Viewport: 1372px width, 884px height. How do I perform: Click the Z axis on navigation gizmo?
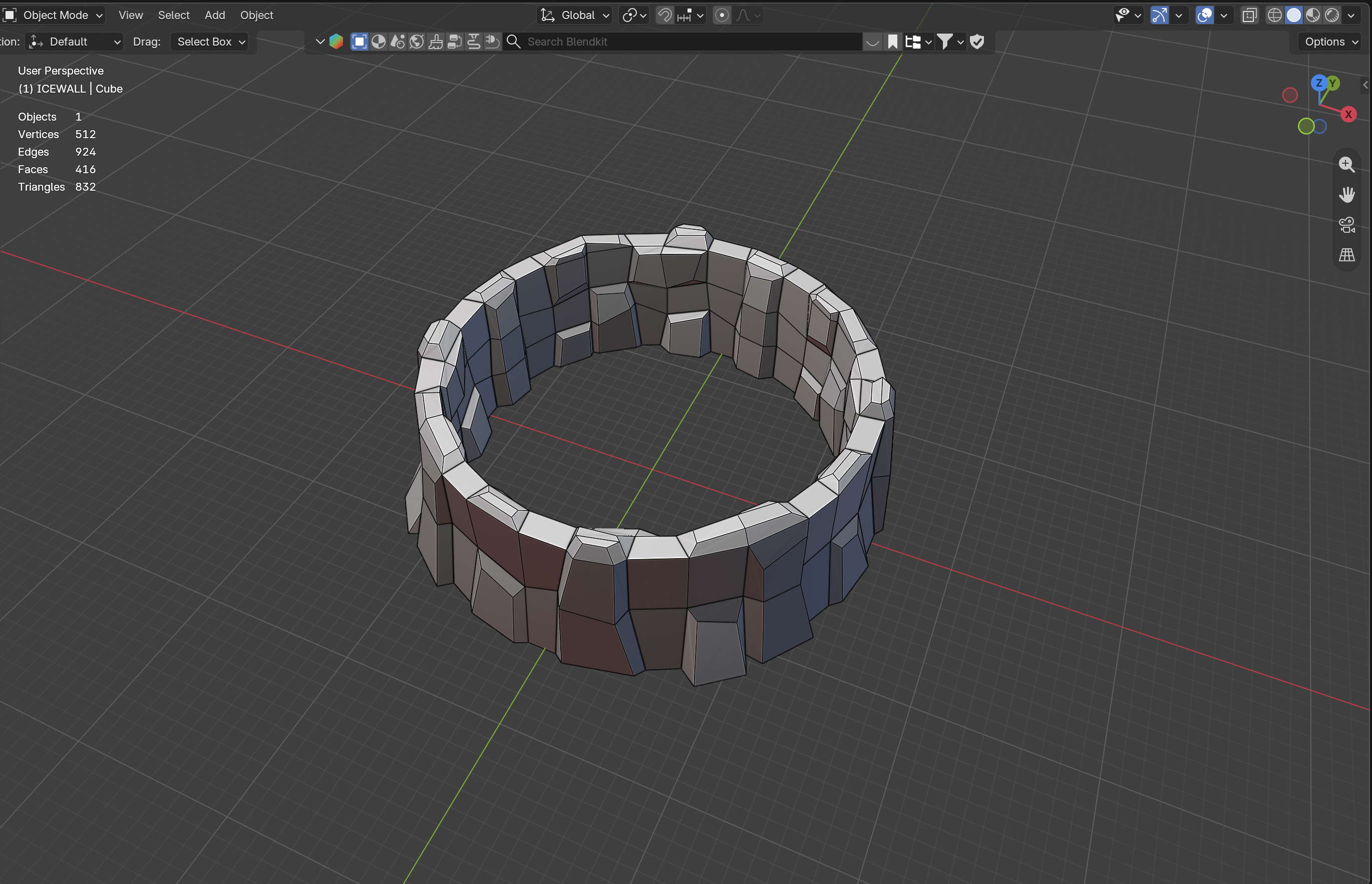1319,83
